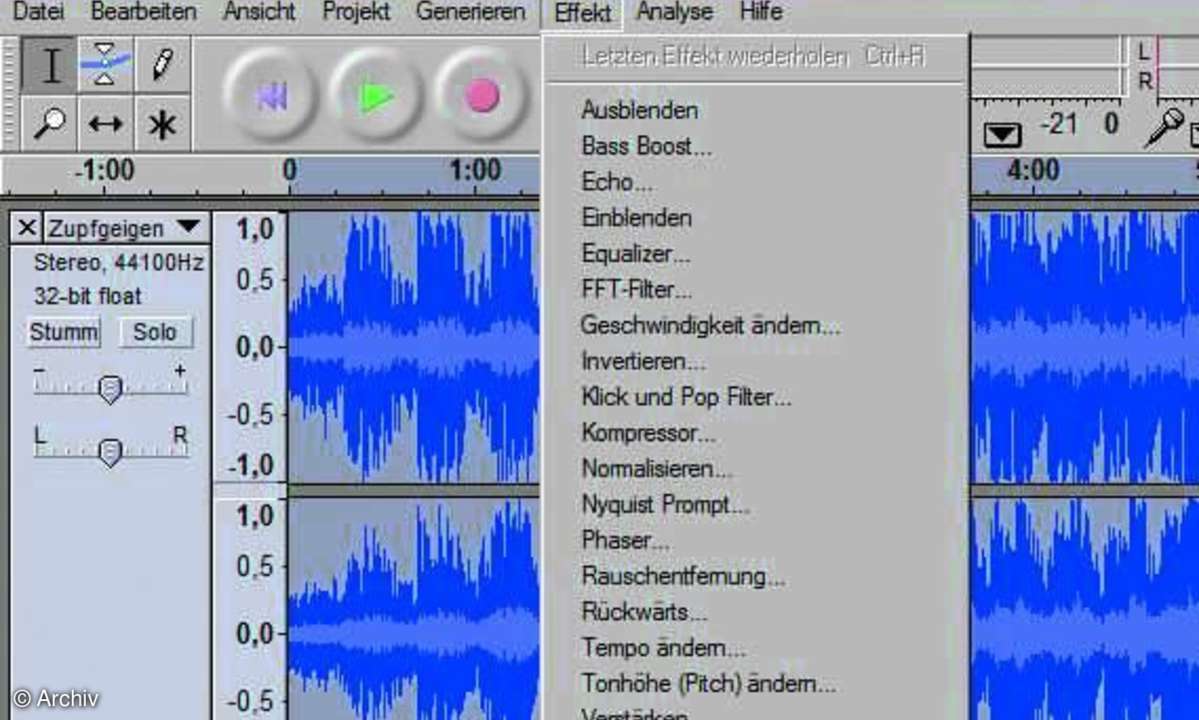Viewport: 1199px width, 720px height.
Task: Open the Datei menu
Action: pyautogui.click(x=38, y=11)
